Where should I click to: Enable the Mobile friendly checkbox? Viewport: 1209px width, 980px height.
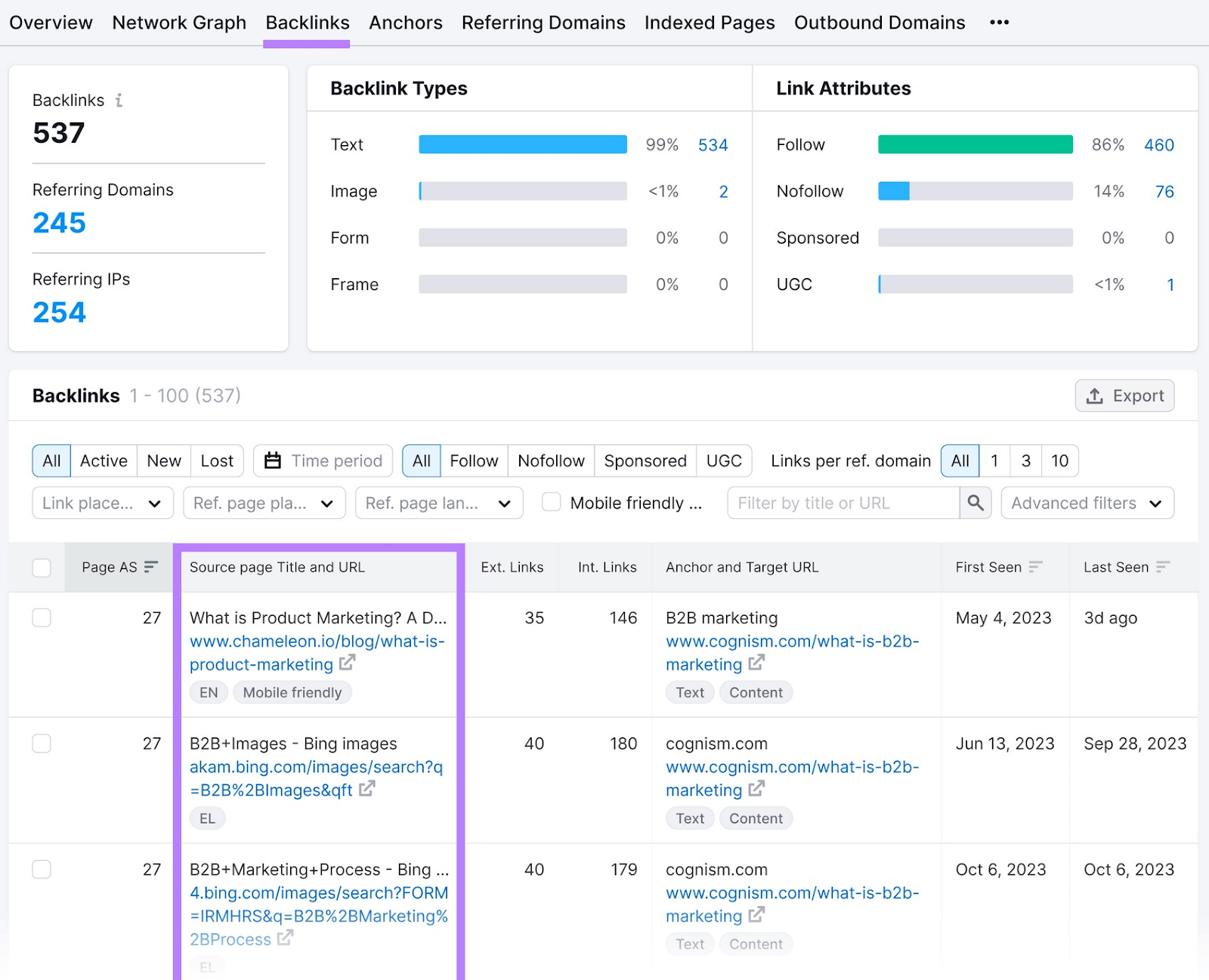(552, 503)
